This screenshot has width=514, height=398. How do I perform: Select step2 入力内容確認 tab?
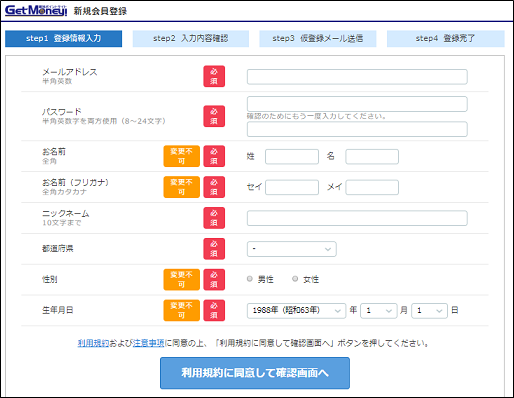191,39
